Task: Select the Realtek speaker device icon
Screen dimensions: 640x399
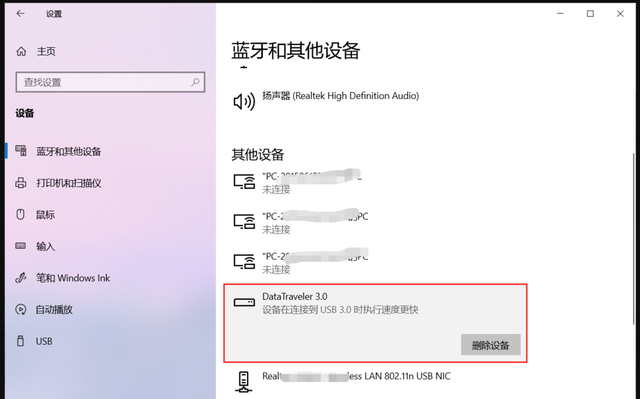Action: pyautogui.click(x=244, y=101)
